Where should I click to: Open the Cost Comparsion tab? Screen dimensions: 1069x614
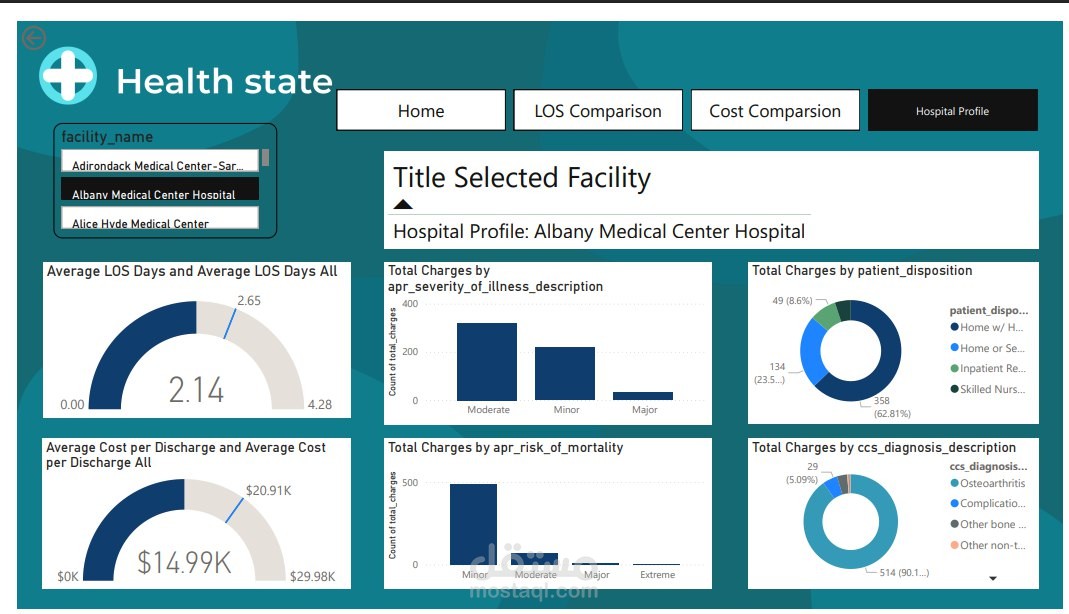[775, 110]
